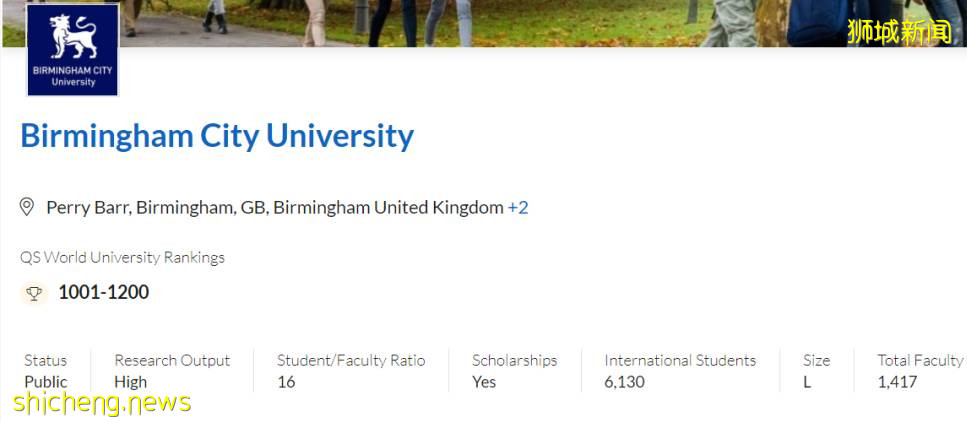The width and height of the screenshot is (967, 422).
Task: Click the Total Faculty stat label
Action: coord(920,360)
